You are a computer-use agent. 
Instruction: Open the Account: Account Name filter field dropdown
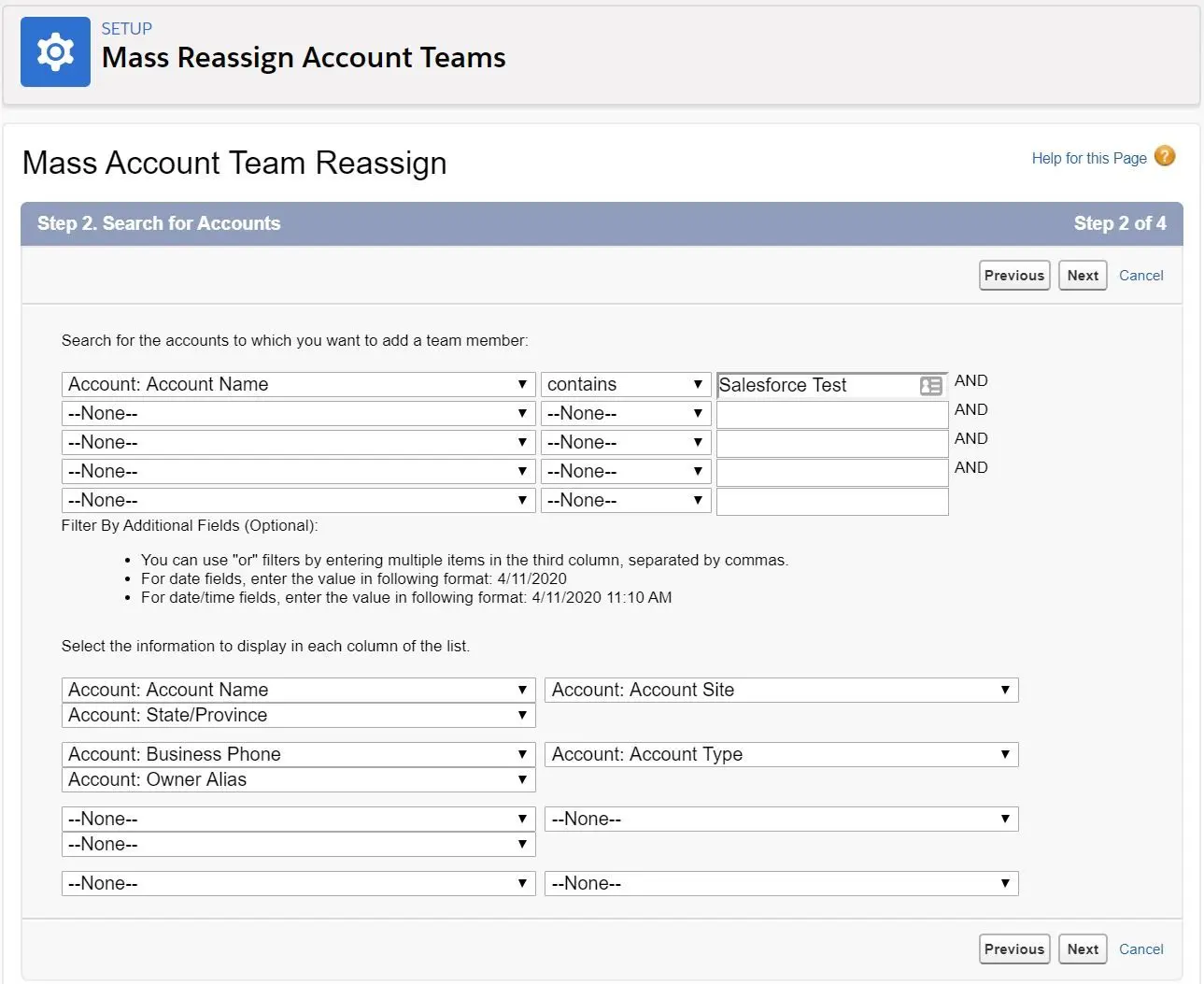[x=299, y=385]
